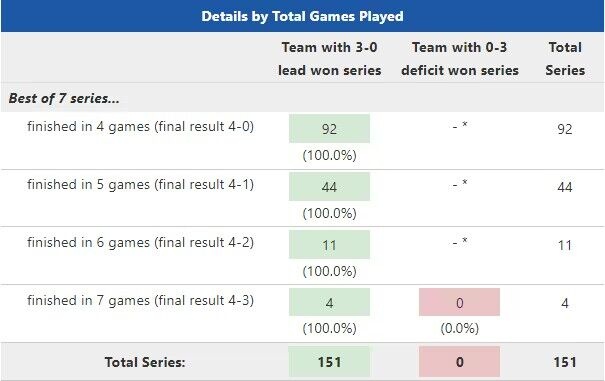605x381 pixels.
Task: Click the pink total cell showing 0
Action: (x=459, y=362)
